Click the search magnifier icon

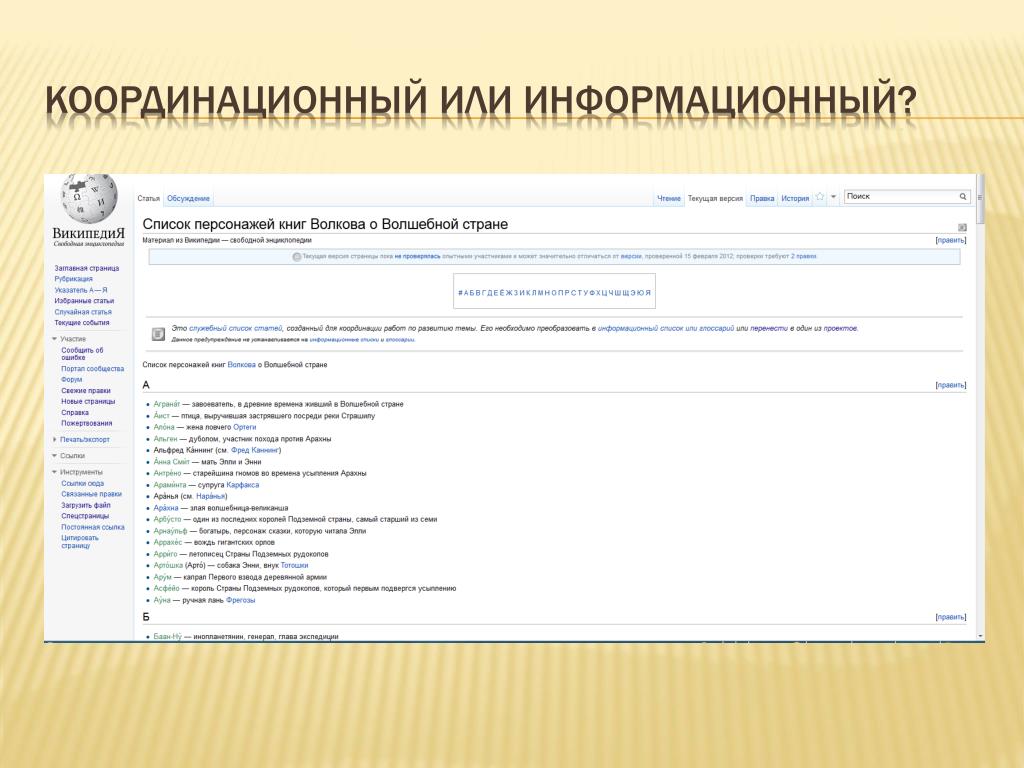pos(963,196)
